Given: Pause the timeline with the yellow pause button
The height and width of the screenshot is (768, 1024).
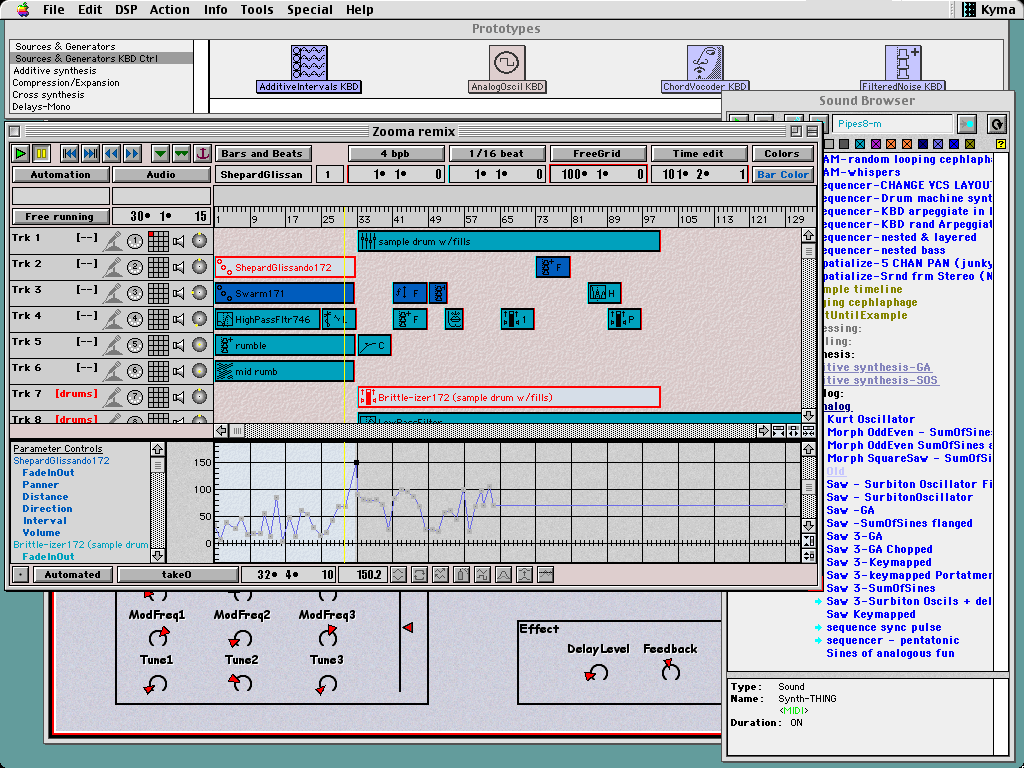Looking at the screenshot, I should pos(41,153).
